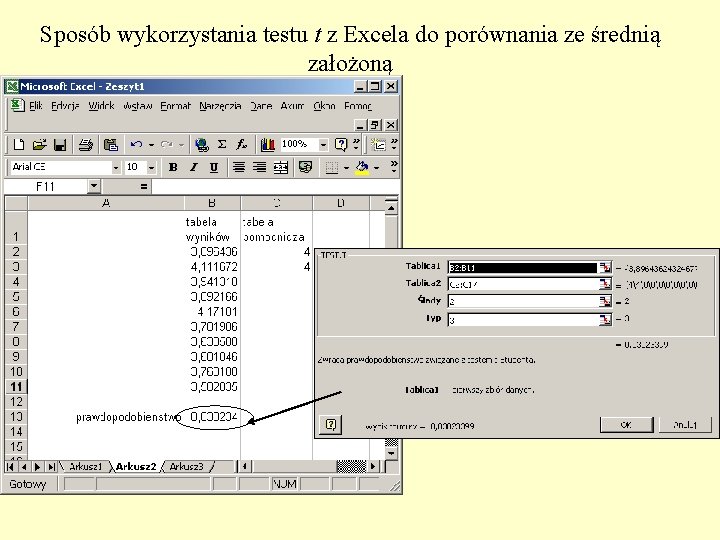Image resolution: width=720 pixels, height=540 pixels.
Task: Click Anuluj in the function dialog
Action: pos(685,425)
